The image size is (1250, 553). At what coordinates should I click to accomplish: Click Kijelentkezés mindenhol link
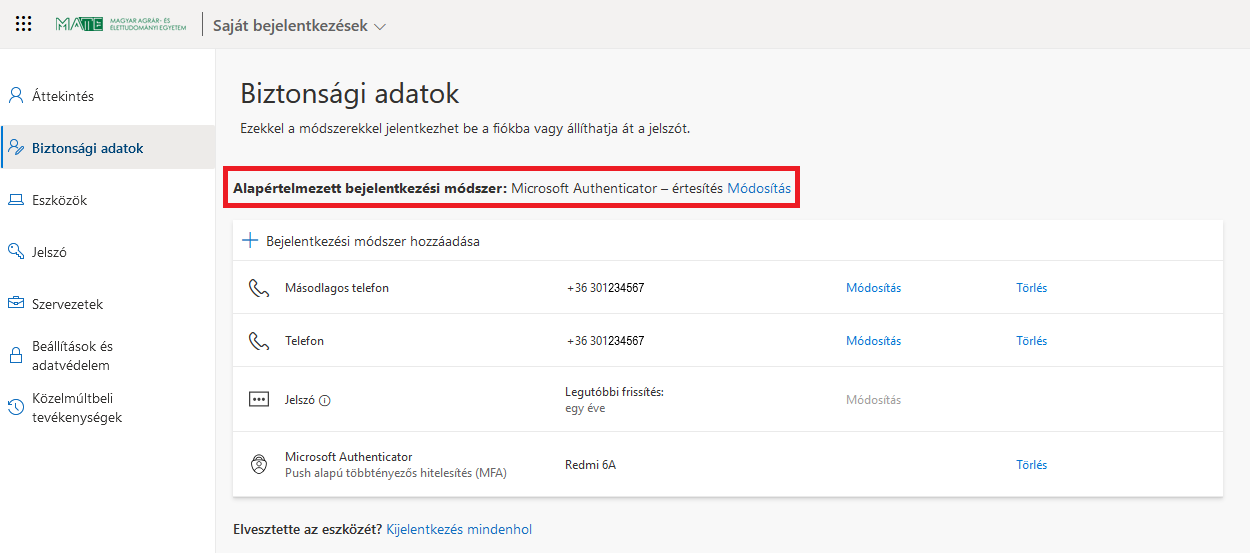(x=459, y=529)
